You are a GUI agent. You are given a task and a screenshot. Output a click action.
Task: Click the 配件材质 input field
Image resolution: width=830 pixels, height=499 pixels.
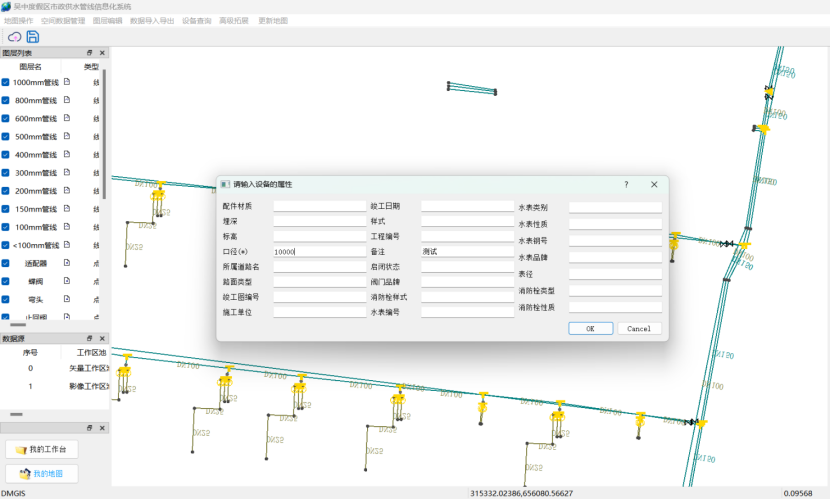(x=319, y=206)
